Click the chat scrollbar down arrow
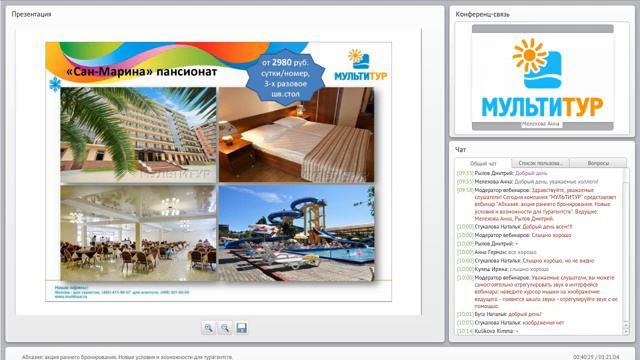Viewport: 640px width, 360px height. [626, 332]
